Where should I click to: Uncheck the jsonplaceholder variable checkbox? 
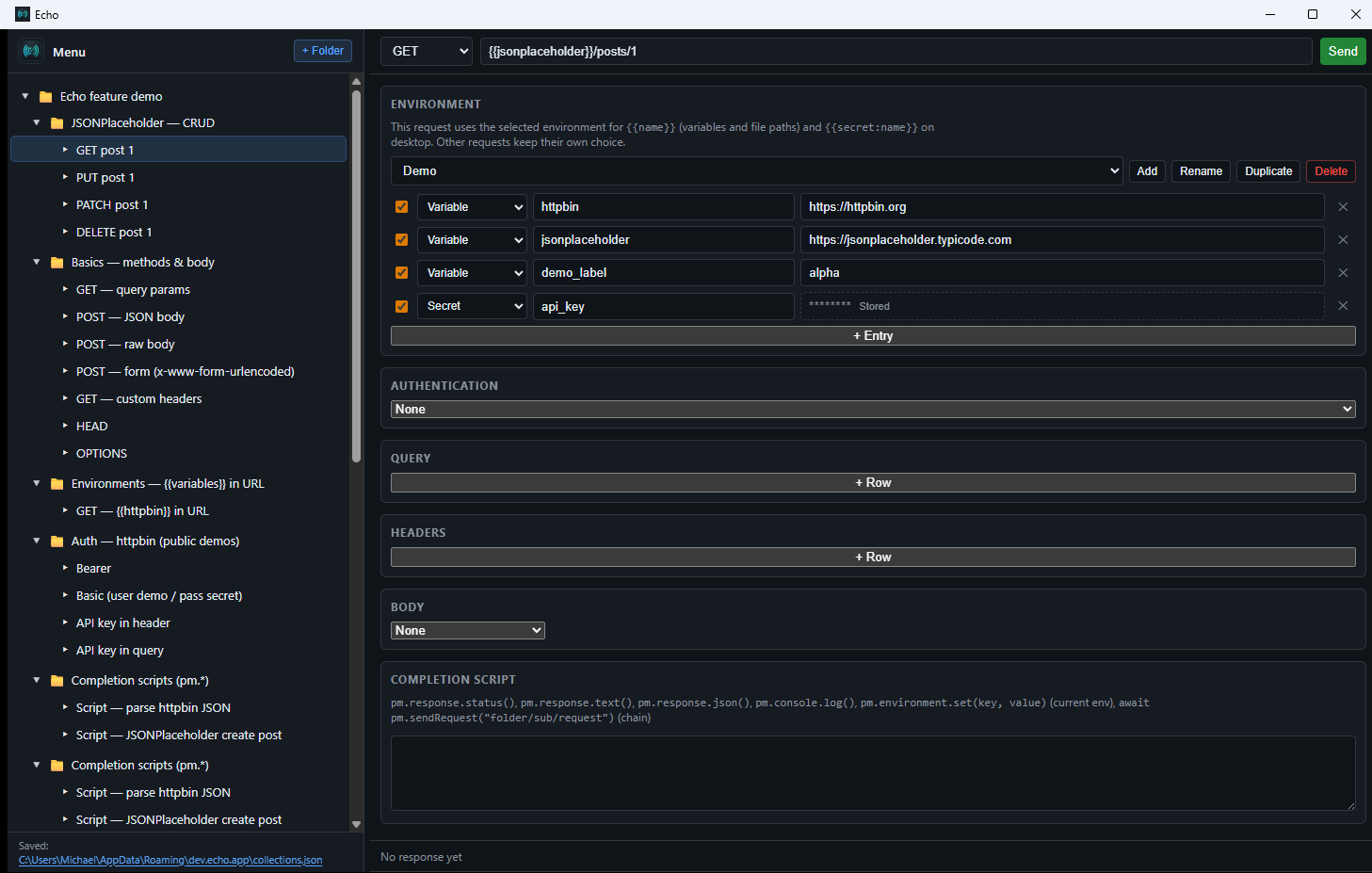pyautogui.click(x=402, y=240)
